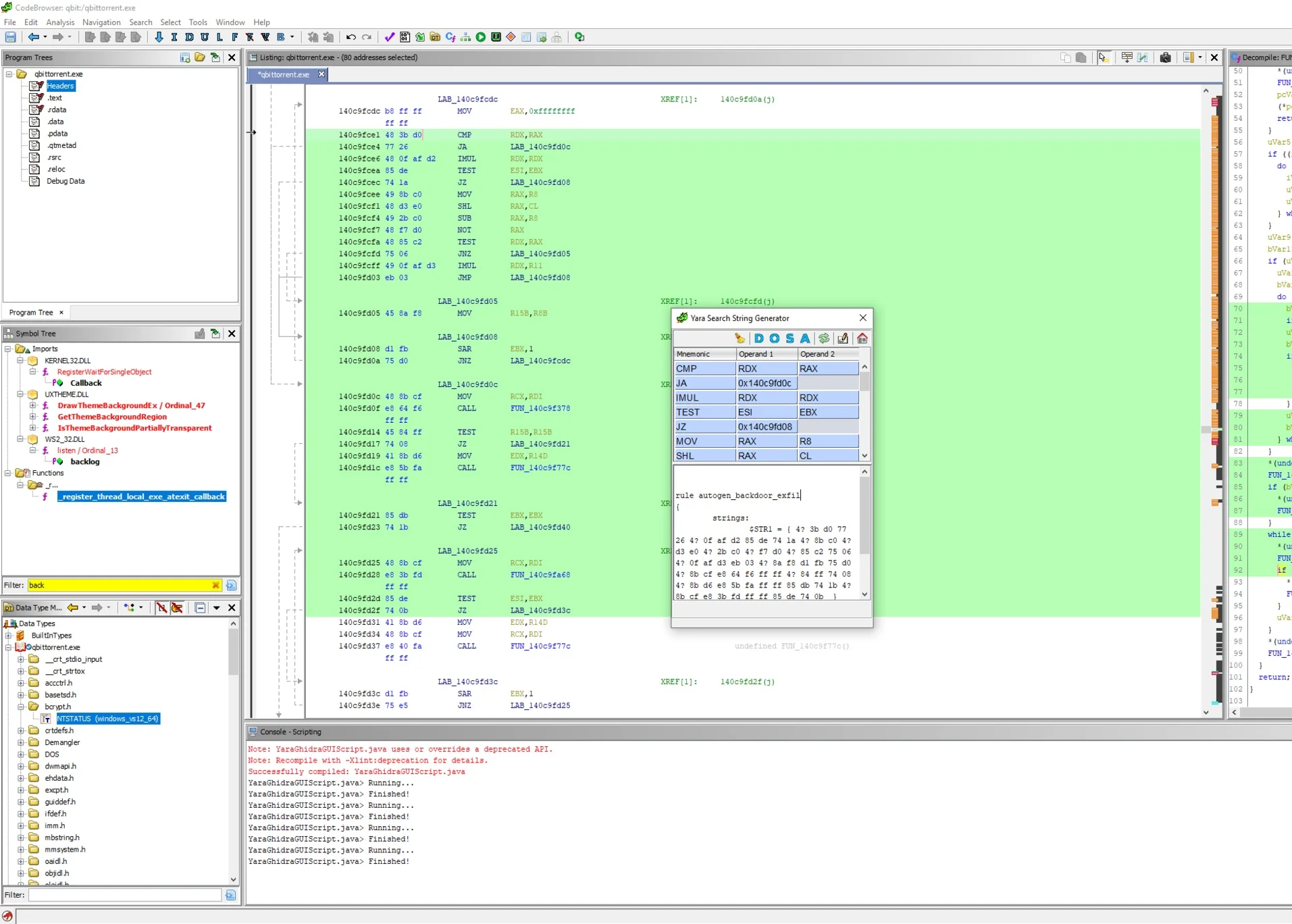Click the 'U' next undefined icon
Screen dimensions: 1292x924
pos(205,37)
